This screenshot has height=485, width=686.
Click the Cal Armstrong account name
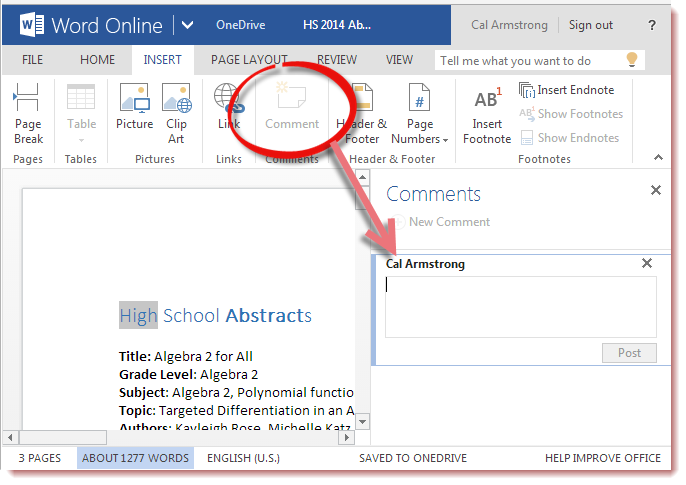pos(509,25)
